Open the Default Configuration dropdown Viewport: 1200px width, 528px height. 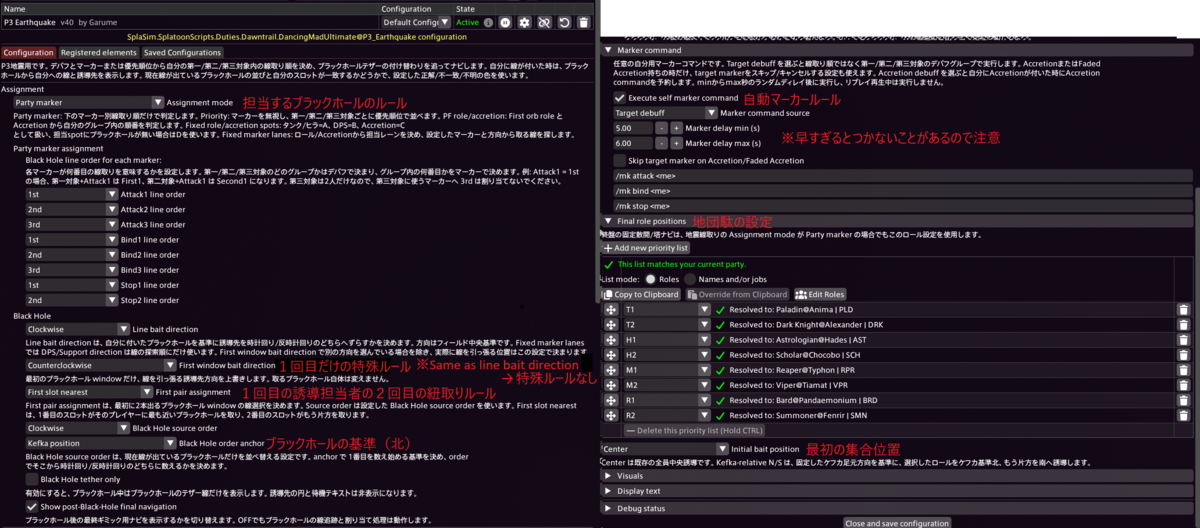(x=415, y=22)
